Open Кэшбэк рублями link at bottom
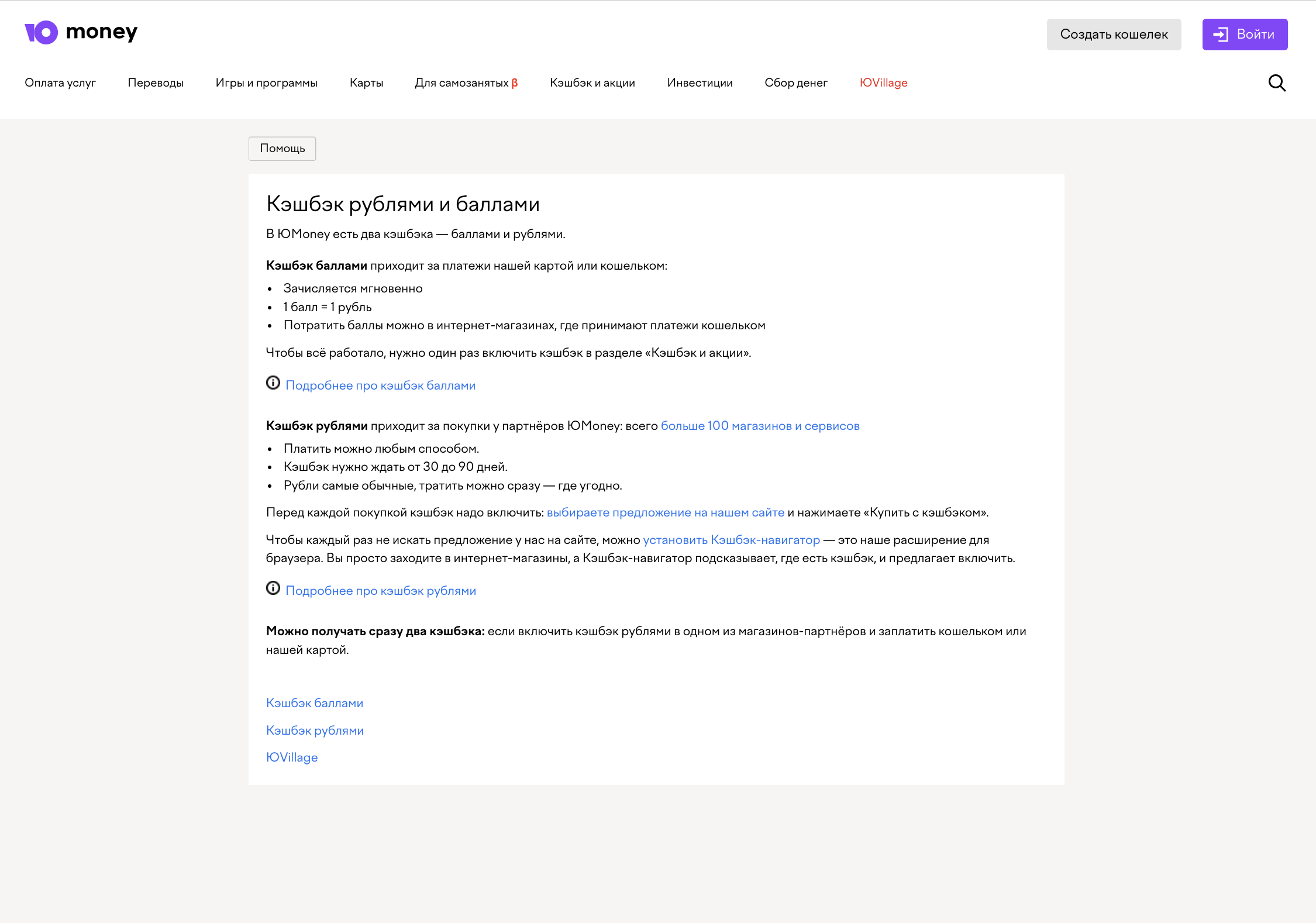The height and width of the screenshot is (923, 1316). [315, 731]
